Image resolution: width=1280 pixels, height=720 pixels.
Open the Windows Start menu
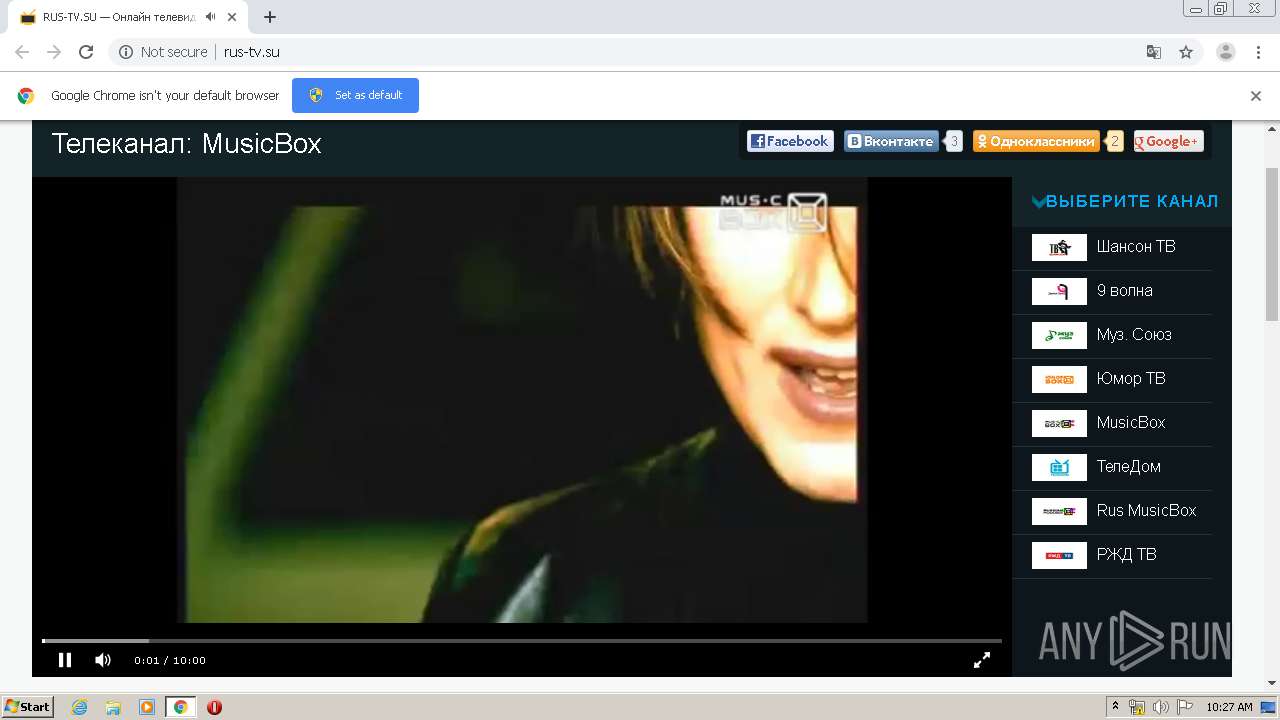pos(28,707)
